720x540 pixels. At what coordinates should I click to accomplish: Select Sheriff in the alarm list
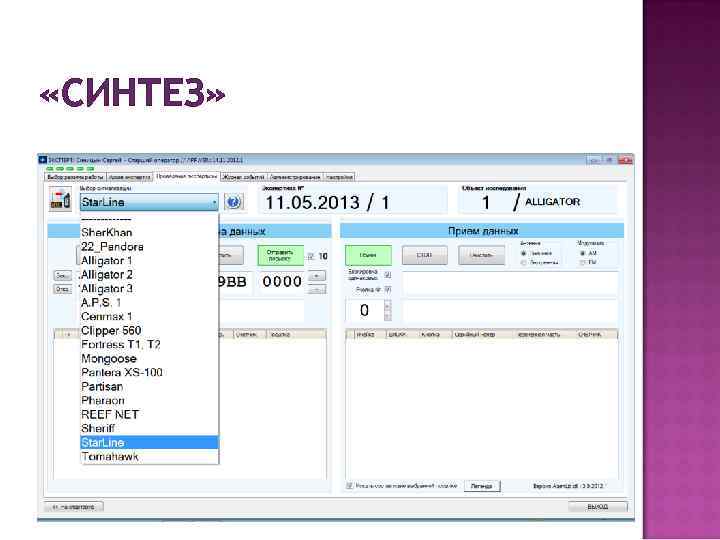click(x=149, y=428)
